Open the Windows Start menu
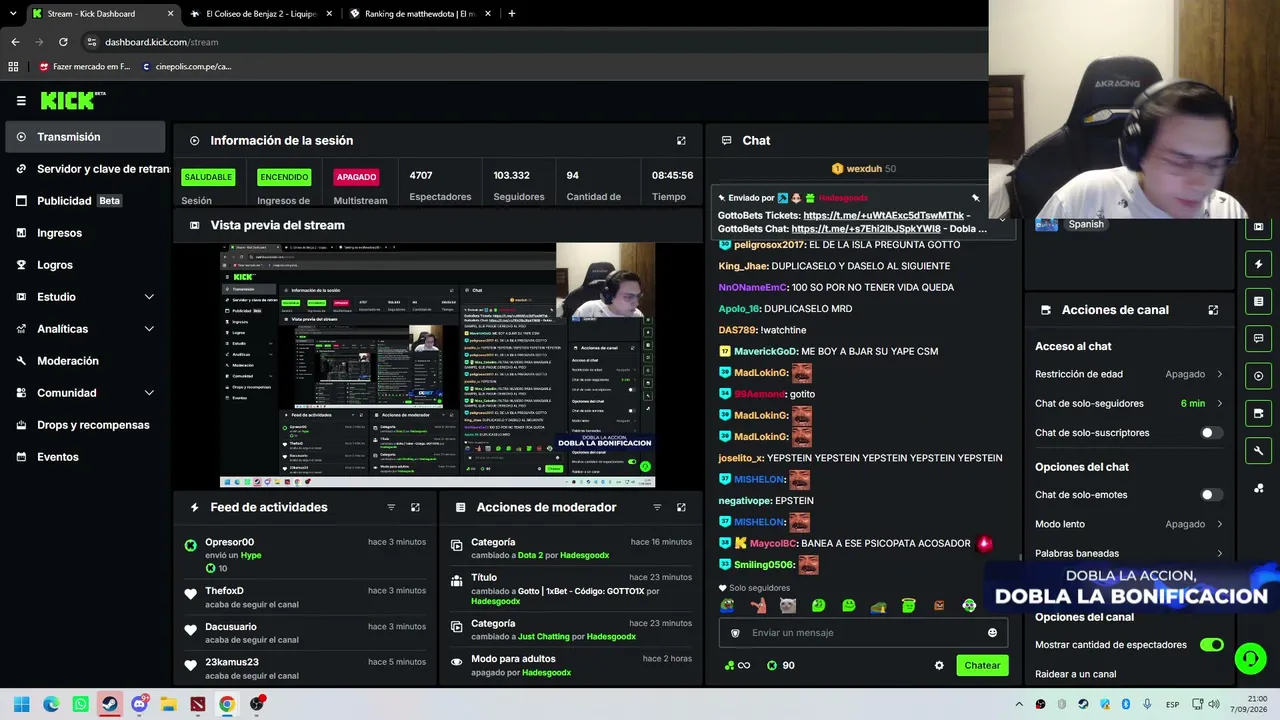 pos(22,704)
